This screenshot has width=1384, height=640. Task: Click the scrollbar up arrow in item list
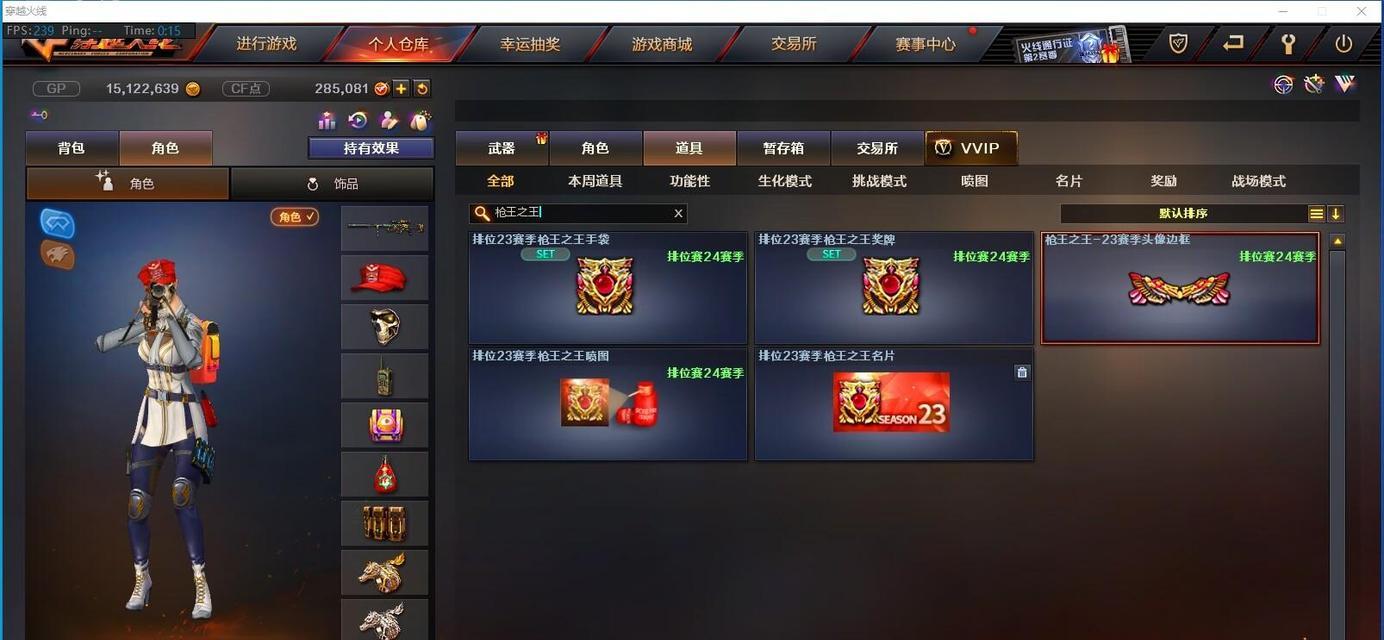[1337, 241]
